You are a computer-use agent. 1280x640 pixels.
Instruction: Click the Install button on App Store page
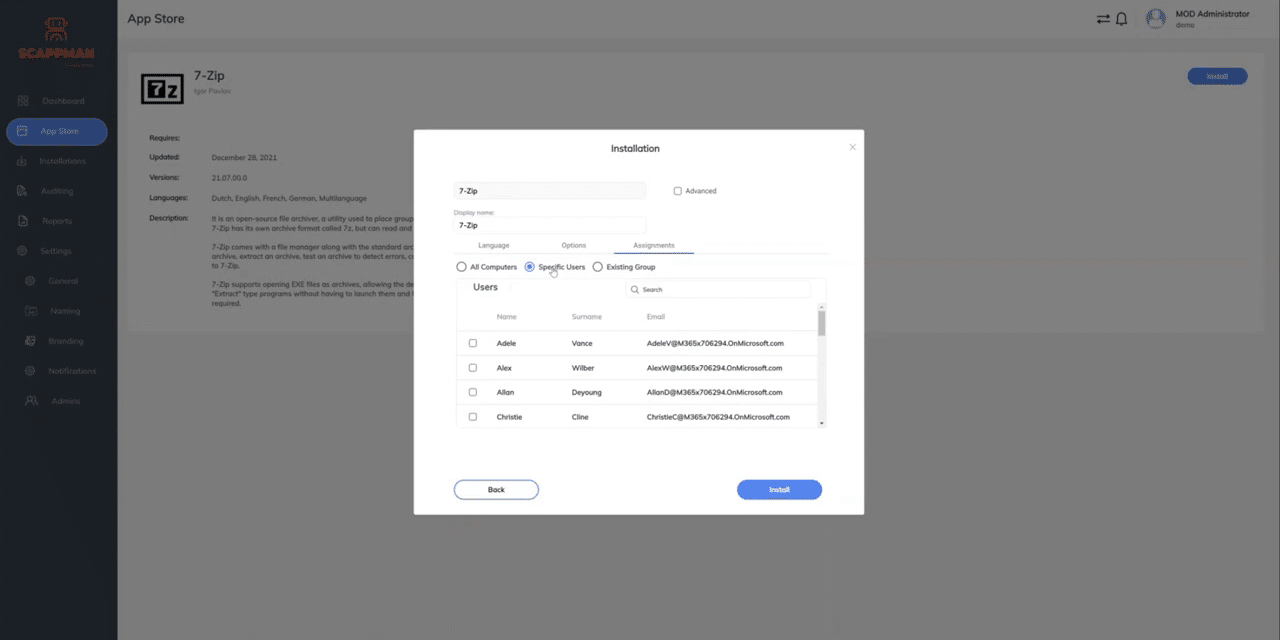point(1217,76)
